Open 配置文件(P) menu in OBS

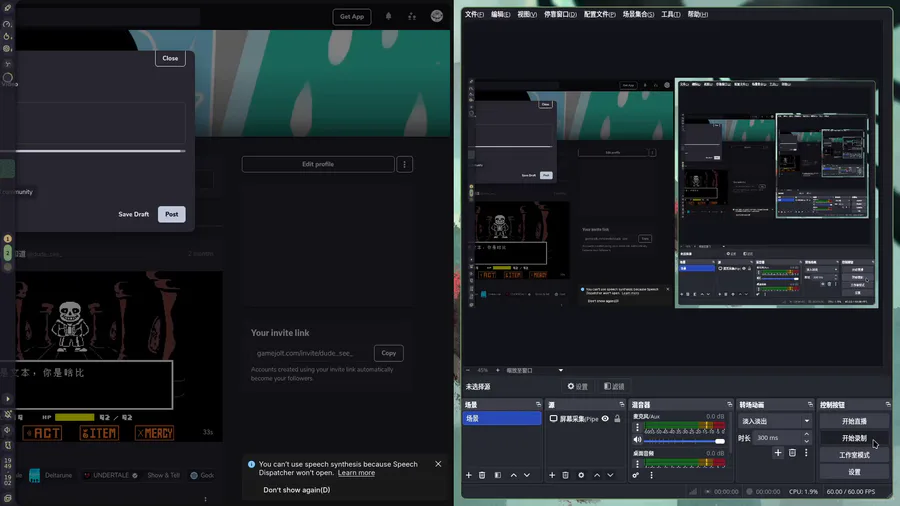coord(600,14)
